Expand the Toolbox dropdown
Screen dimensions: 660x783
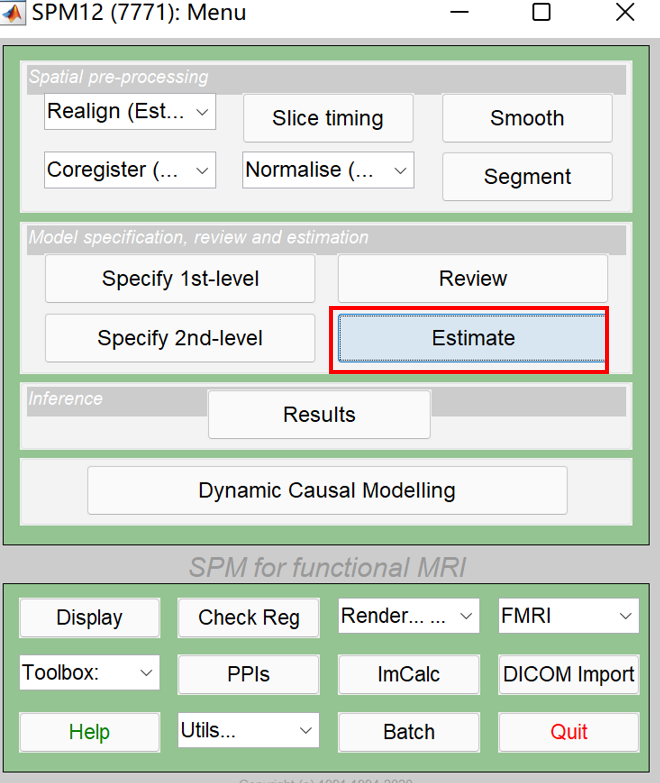point(90,673)
